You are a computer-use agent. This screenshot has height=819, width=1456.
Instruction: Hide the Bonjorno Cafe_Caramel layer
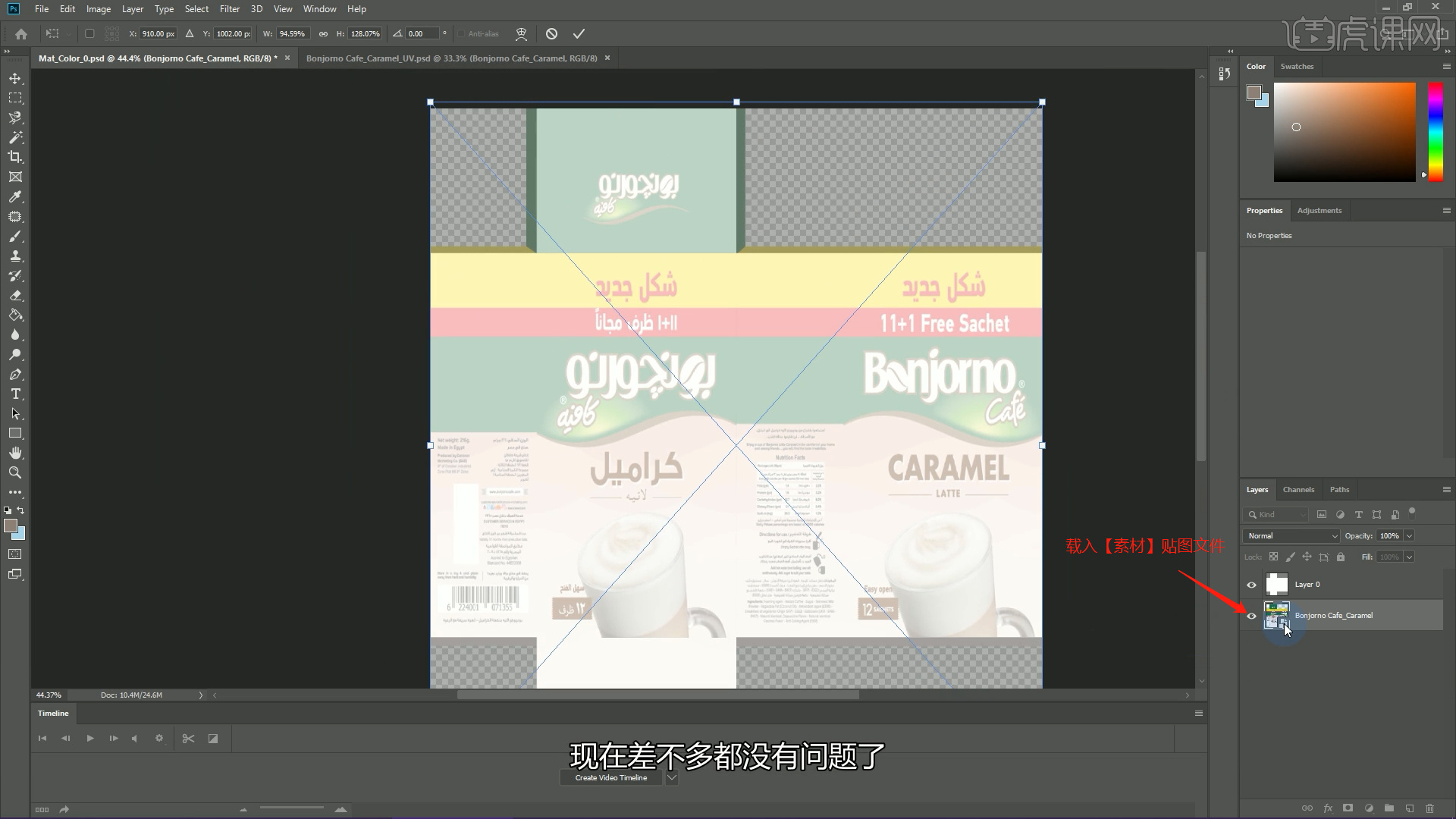pyautogui.click(x=1251, y=616)
